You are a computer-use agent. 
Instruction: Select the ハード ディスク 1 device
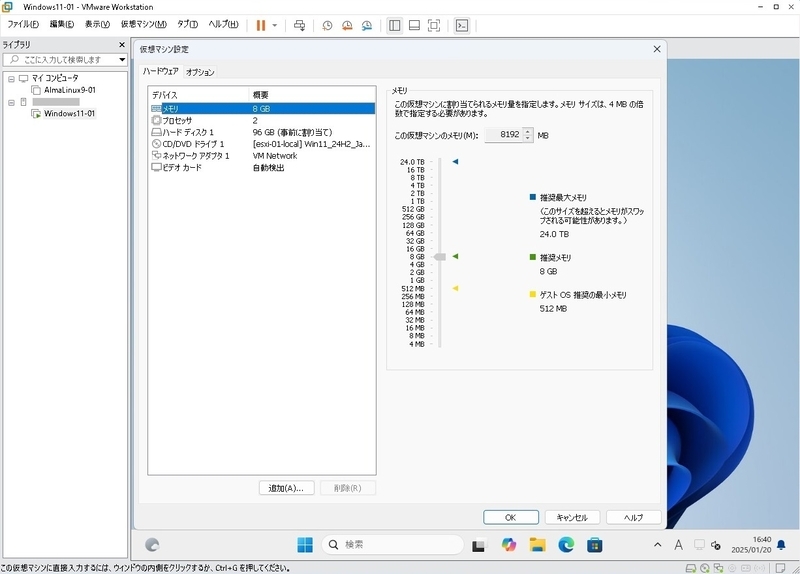pyautogui.click(x=263, y=132)
